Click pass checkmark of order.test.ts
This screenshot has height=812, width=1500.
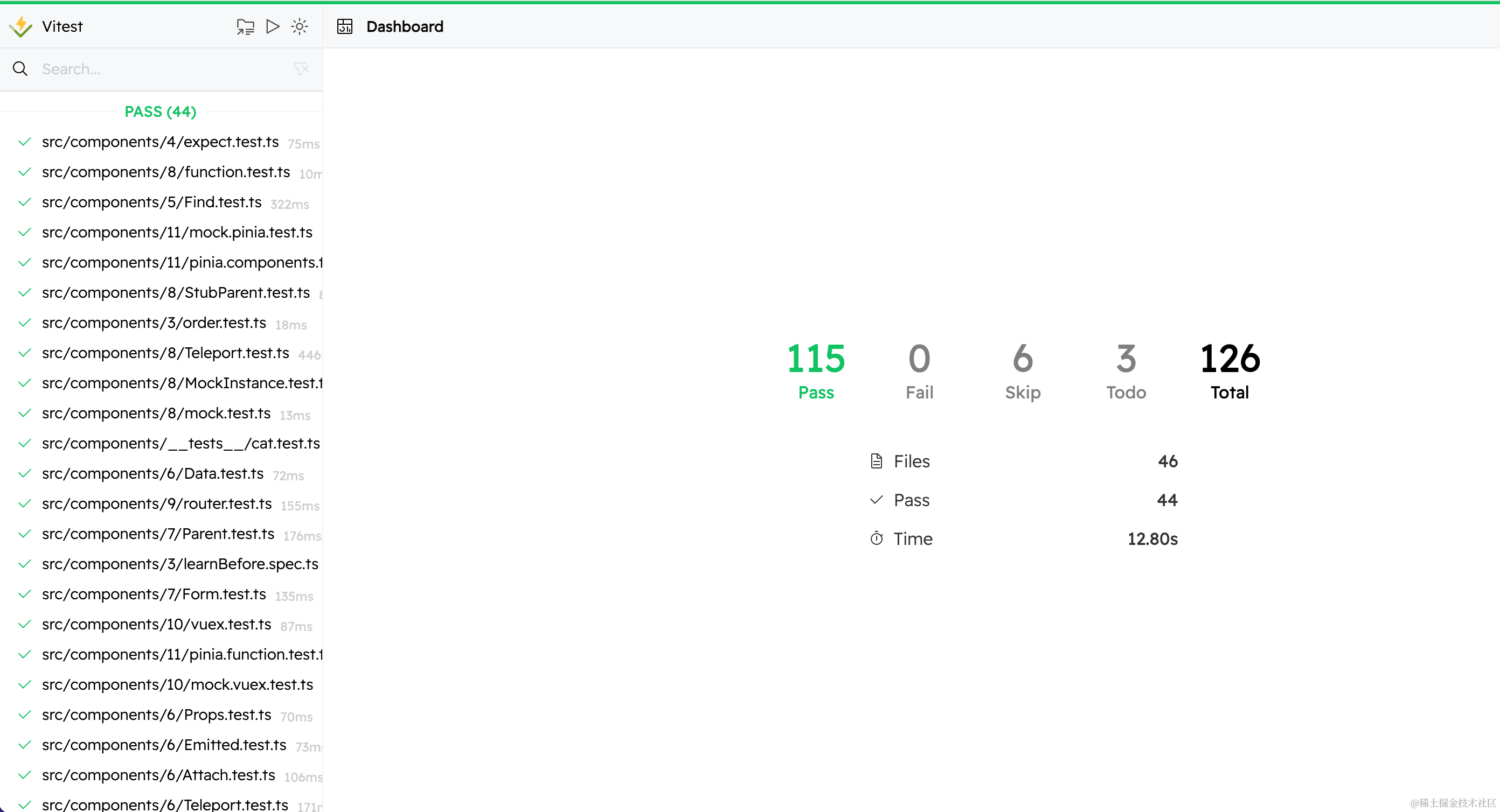[24, 323]
